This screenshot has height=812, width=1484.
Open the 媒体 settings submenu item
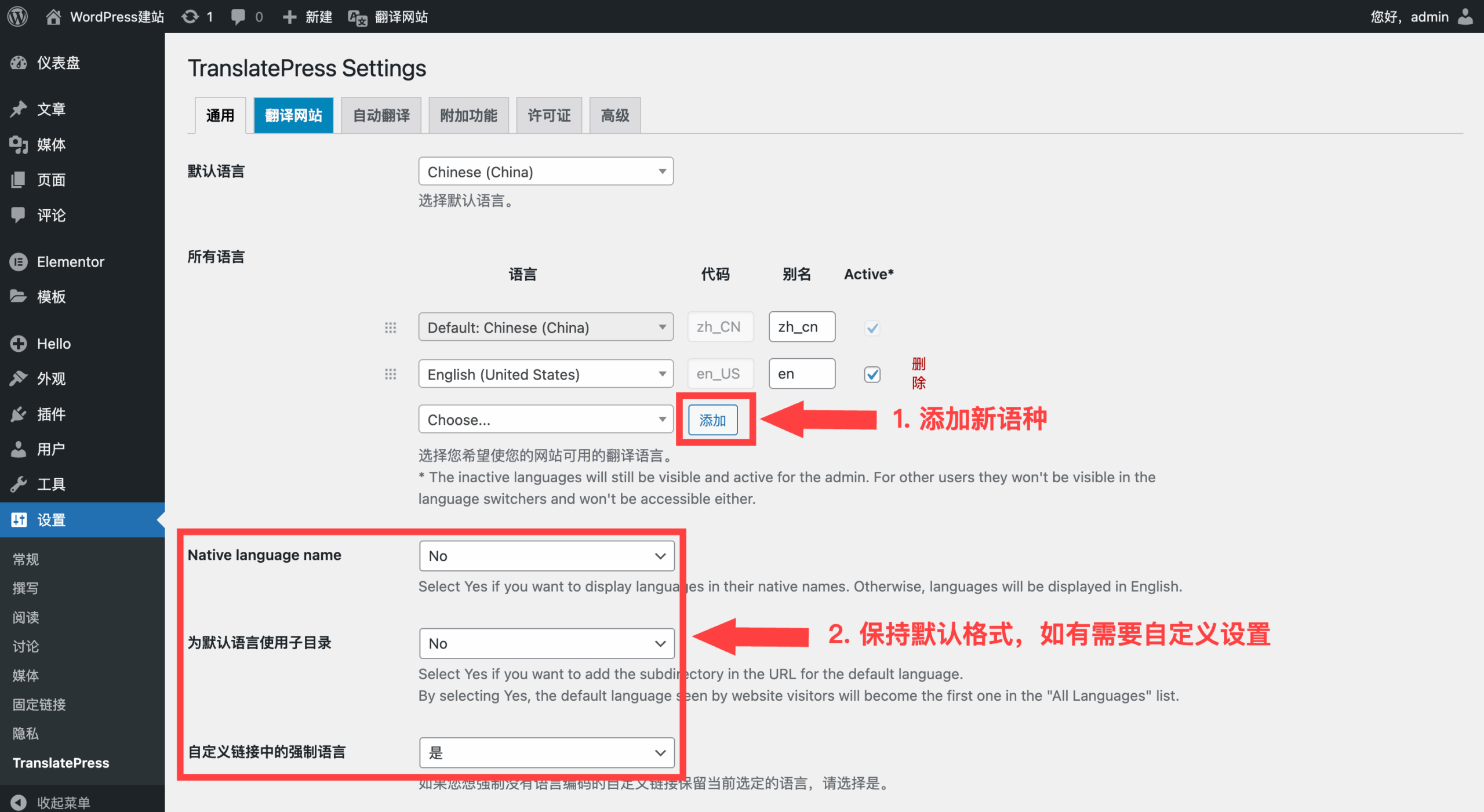pyautogui.click(x=26, y=676)
